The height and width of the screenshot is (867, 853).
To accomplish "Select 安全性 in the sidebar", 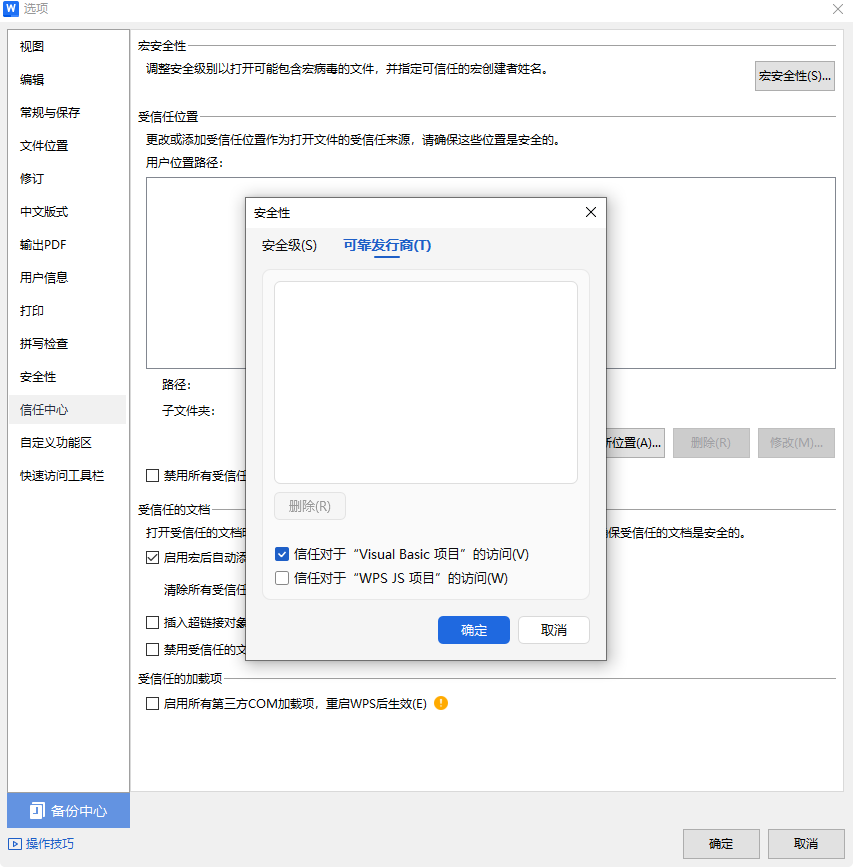I will coord(67,377).
